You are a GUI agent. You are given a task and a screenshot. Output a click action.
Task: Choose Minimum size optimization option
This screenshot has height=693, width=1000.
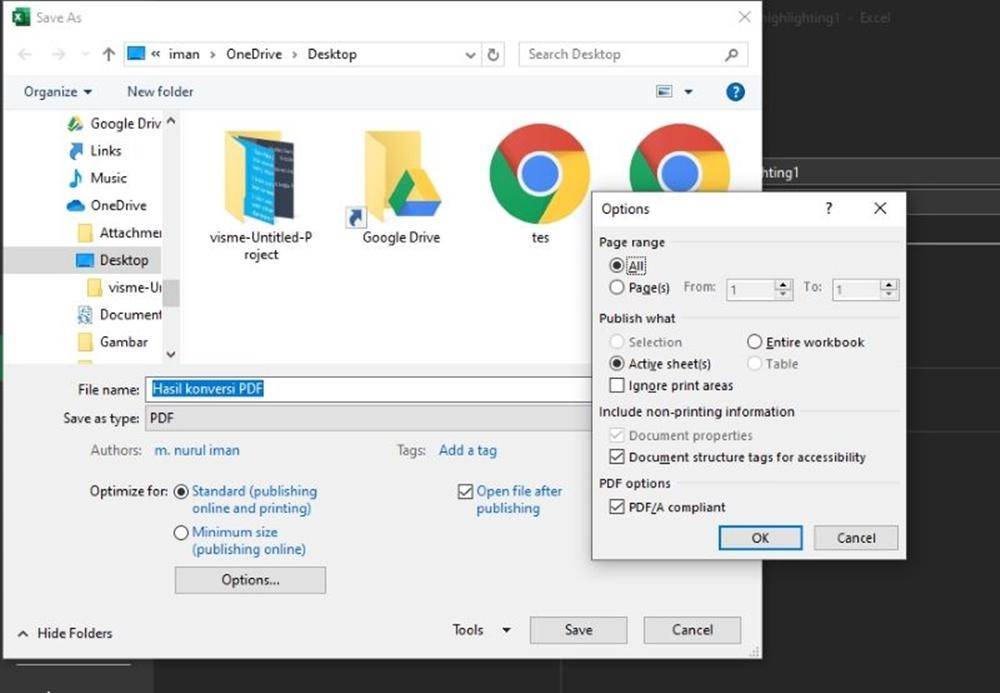coord(181,532)
